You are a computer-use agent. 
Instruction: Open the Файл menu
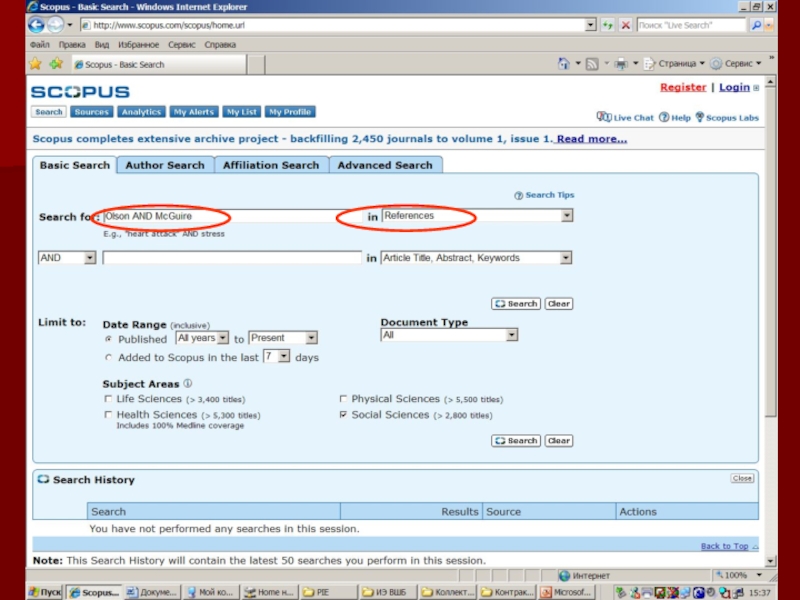click(x=39, y=44)
